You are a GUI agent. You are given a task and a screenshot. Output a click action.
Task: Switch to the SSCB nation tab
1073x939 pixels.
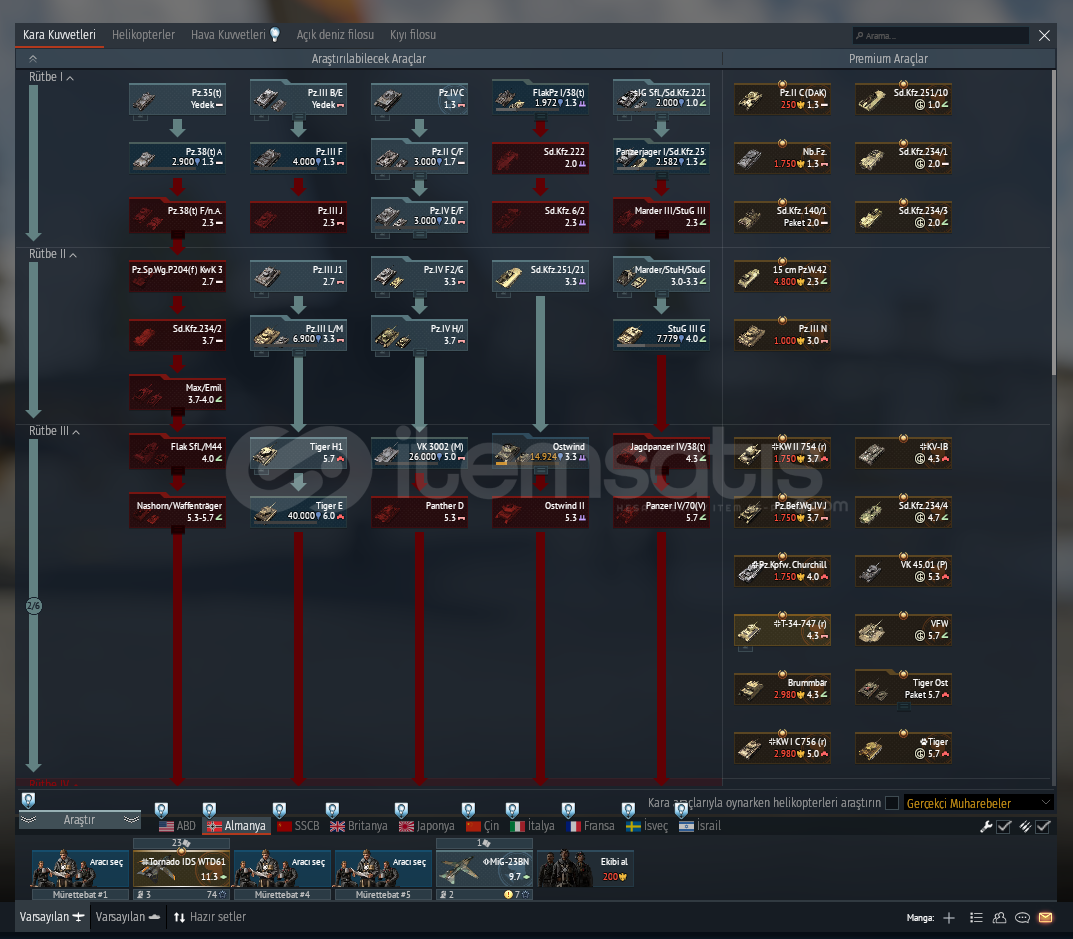(298, 826)
